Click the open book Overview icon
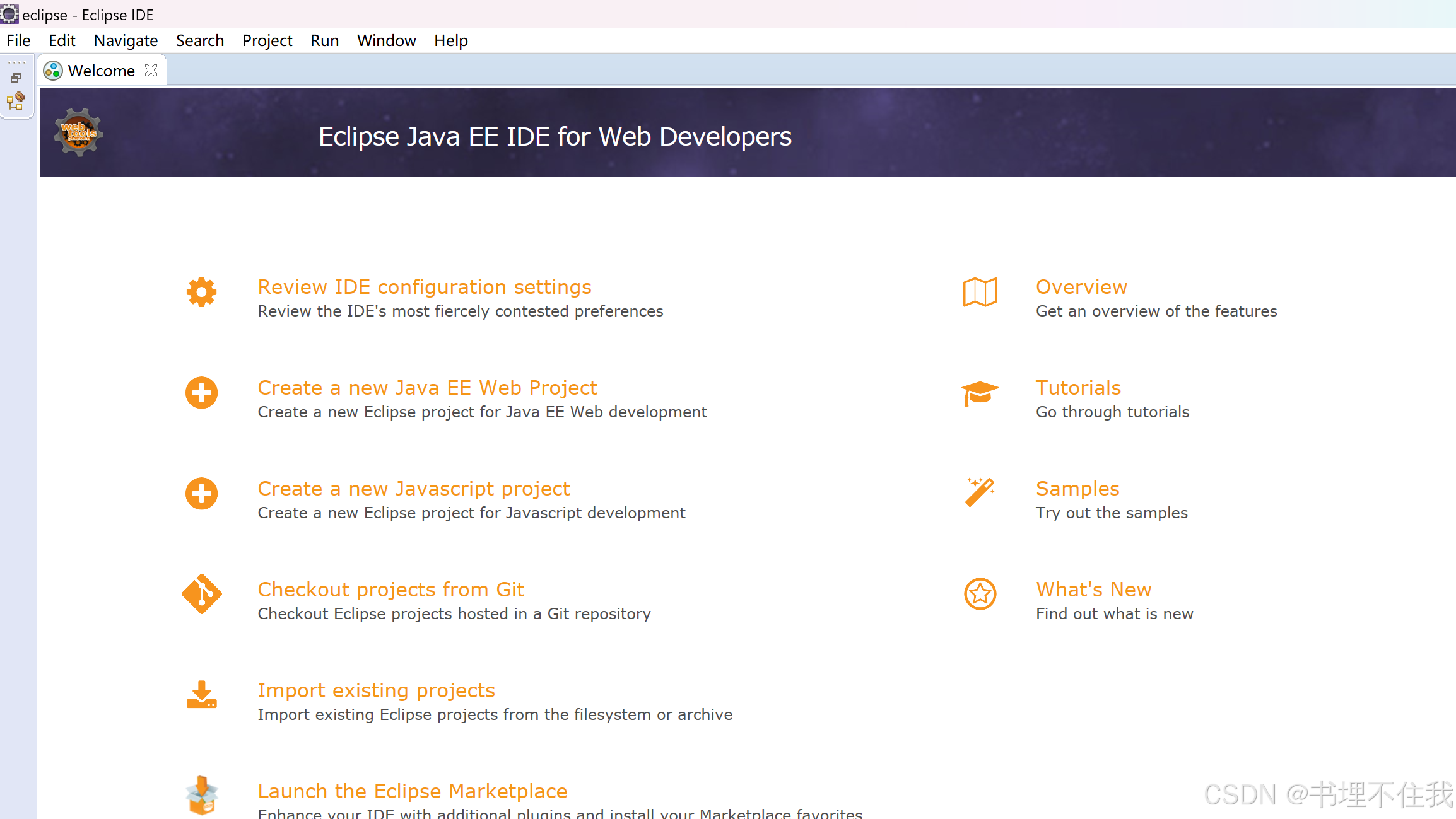The image size is (1456, 819). pyautogui.click(x=980, y=292)
